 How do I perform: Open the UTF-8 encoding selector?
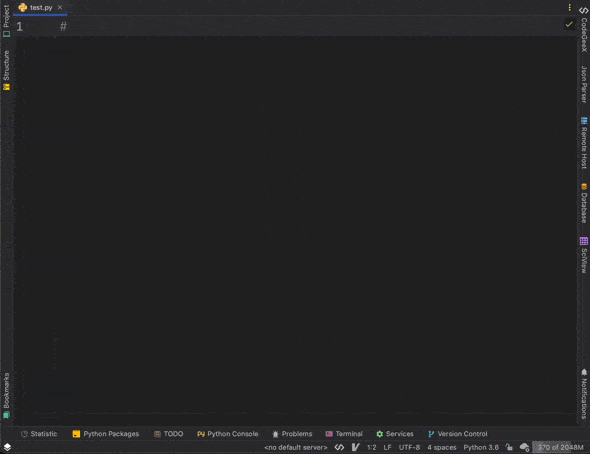[409, 447]
